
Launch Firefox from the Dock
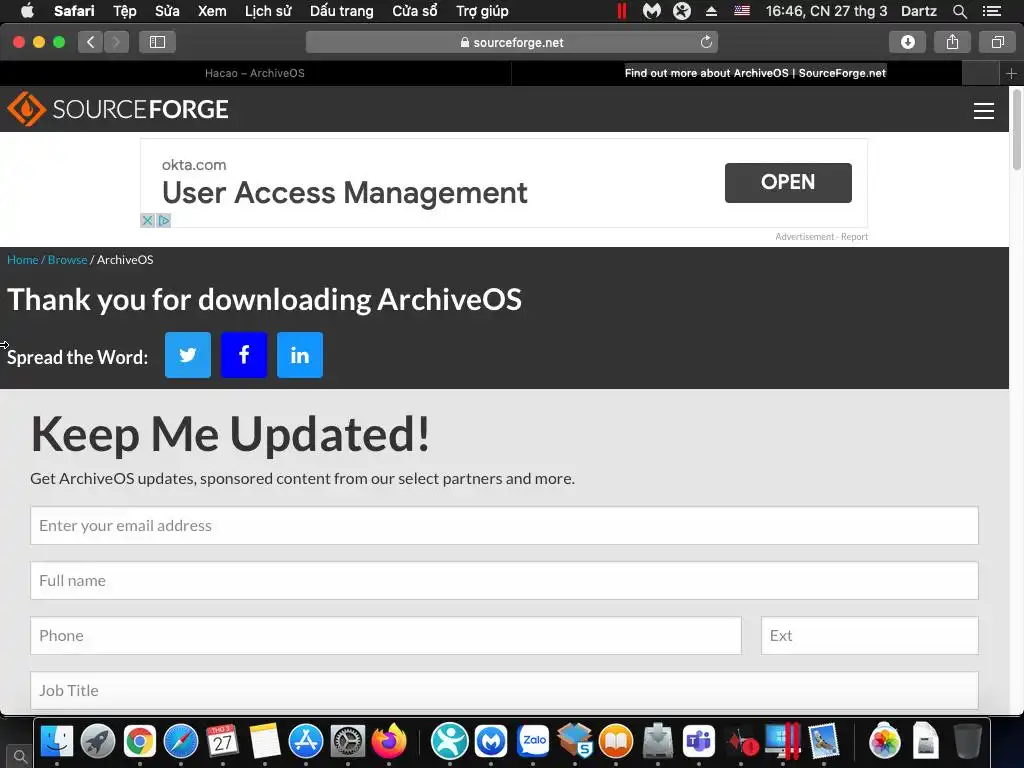tap(389, 741)
